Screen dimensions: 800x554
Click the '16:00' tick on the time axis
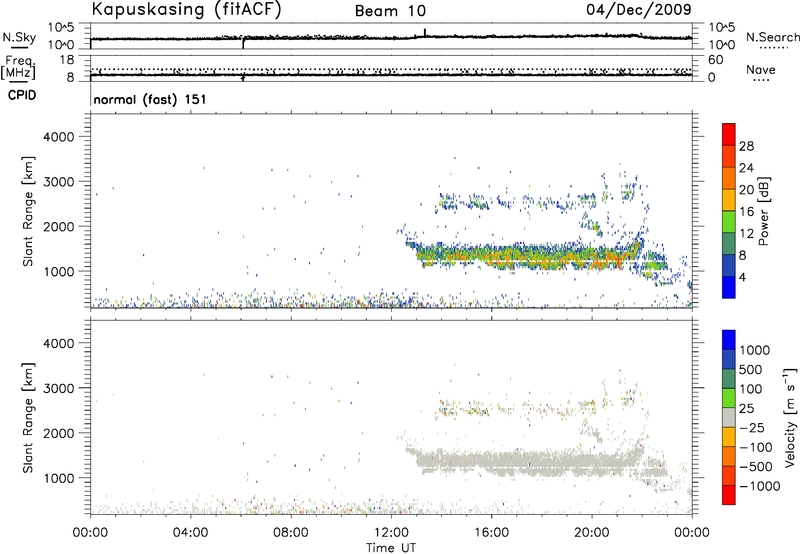[491, 532]
